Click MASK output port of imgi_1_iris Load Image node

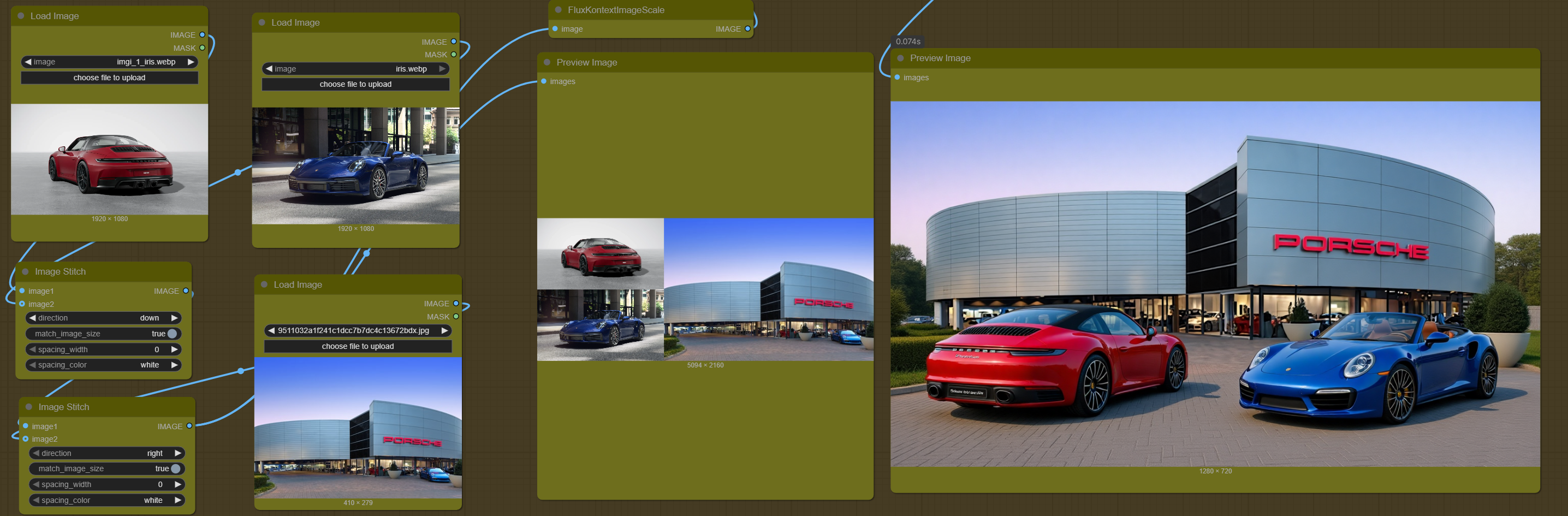coord(202,48)
